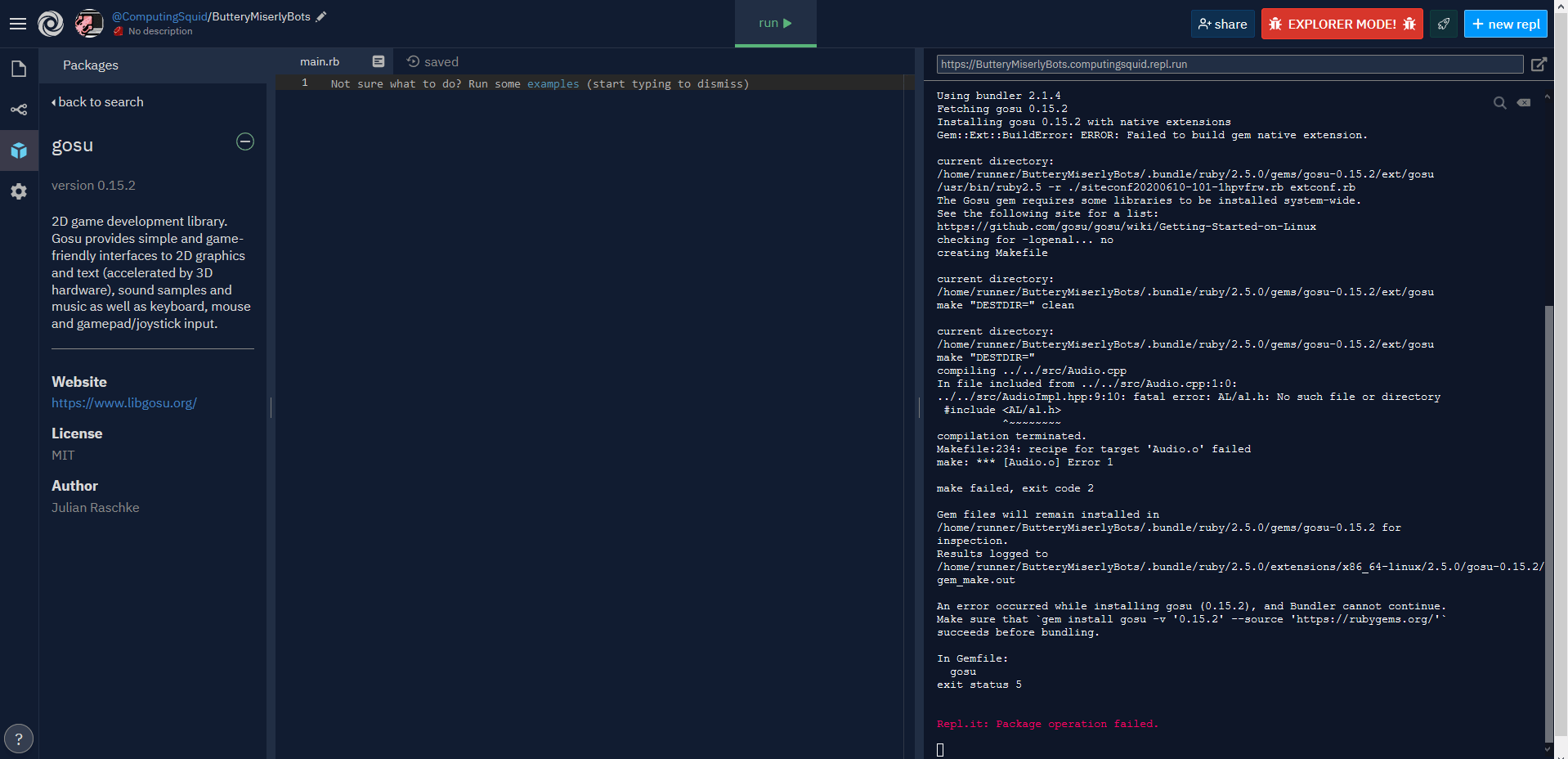Open history clock icon next to saved
The image size is (1568, 759).
pos(413,61)
